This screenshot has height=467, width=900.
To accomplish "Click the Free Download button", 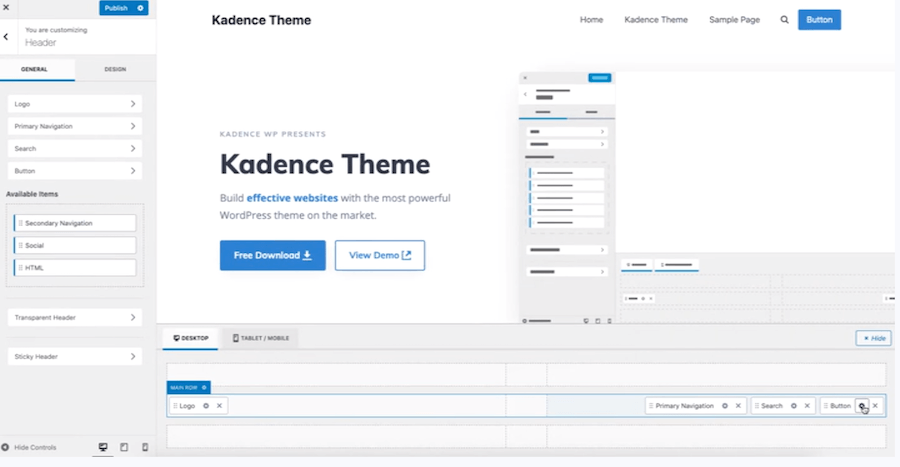I will tap(273, 255).
